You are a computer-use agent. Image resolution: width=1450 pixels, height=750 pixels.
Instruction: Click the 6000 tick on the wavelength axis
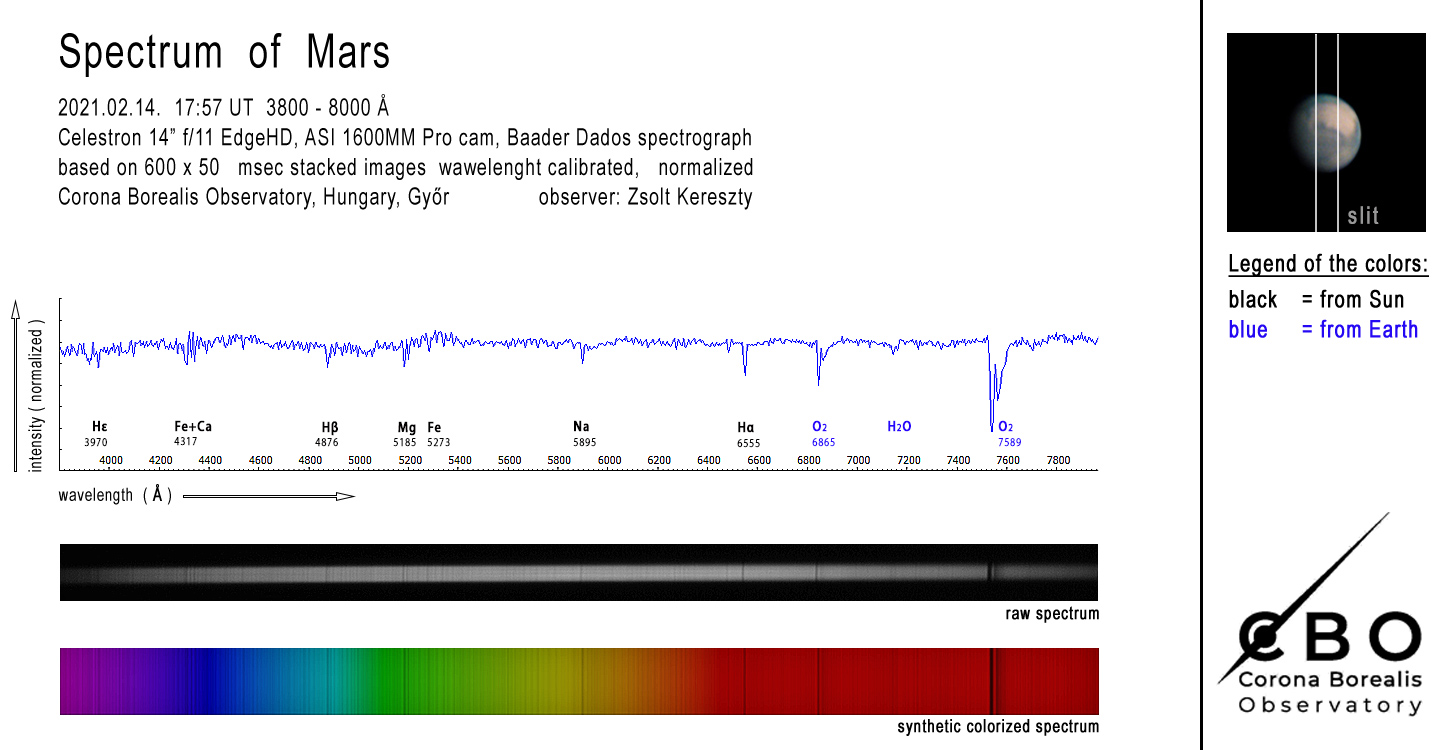click(609, 461)
